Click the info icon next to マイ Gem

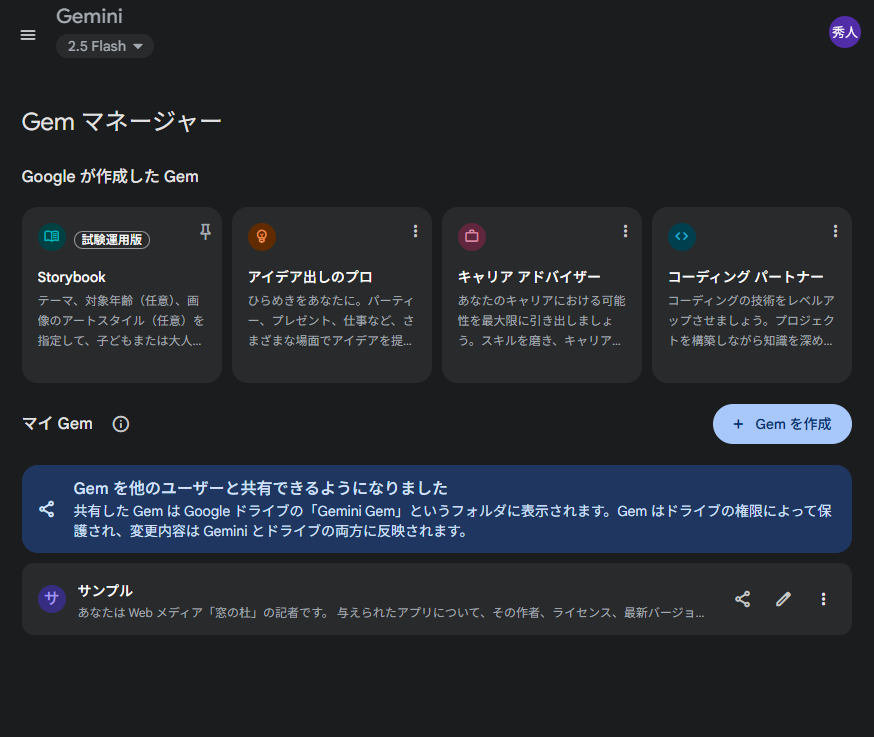(x=120, y=424)
